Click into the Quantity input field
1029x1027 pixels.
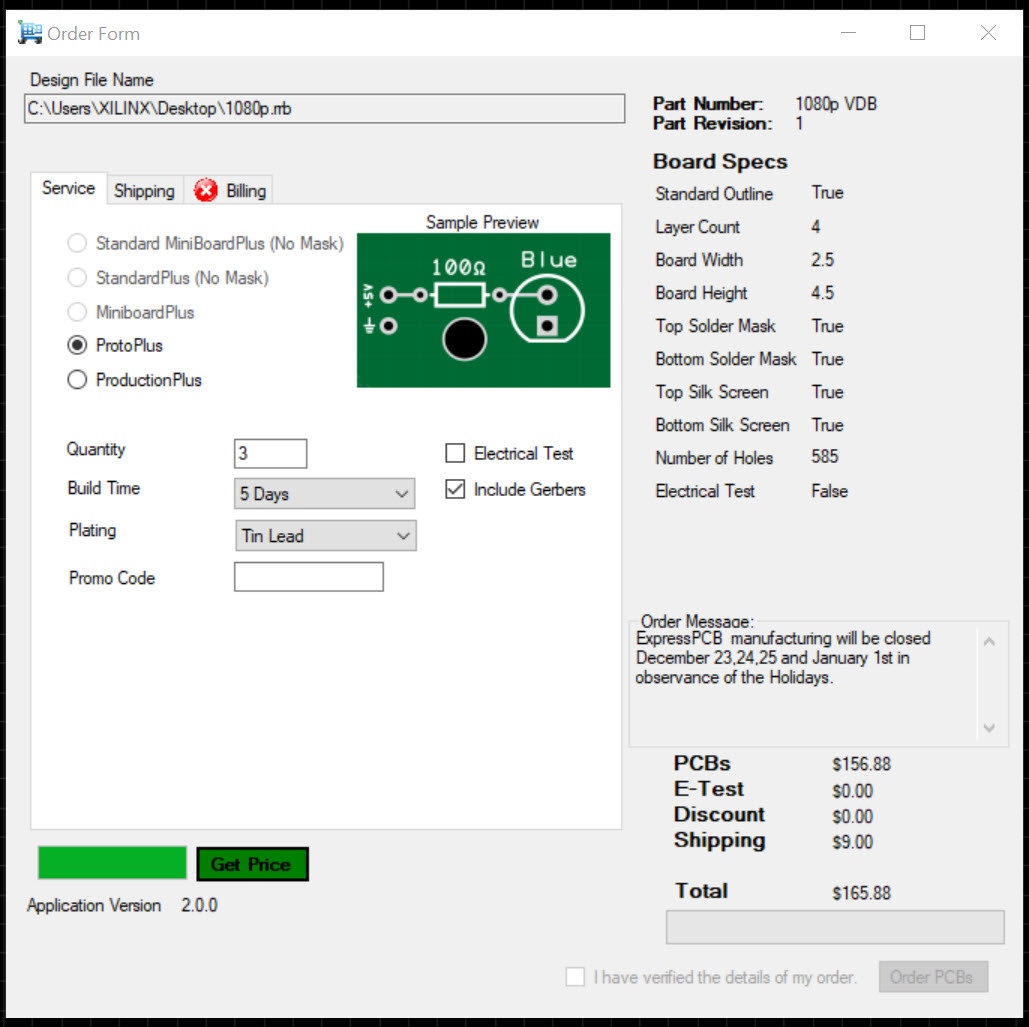tap(270, 453)
